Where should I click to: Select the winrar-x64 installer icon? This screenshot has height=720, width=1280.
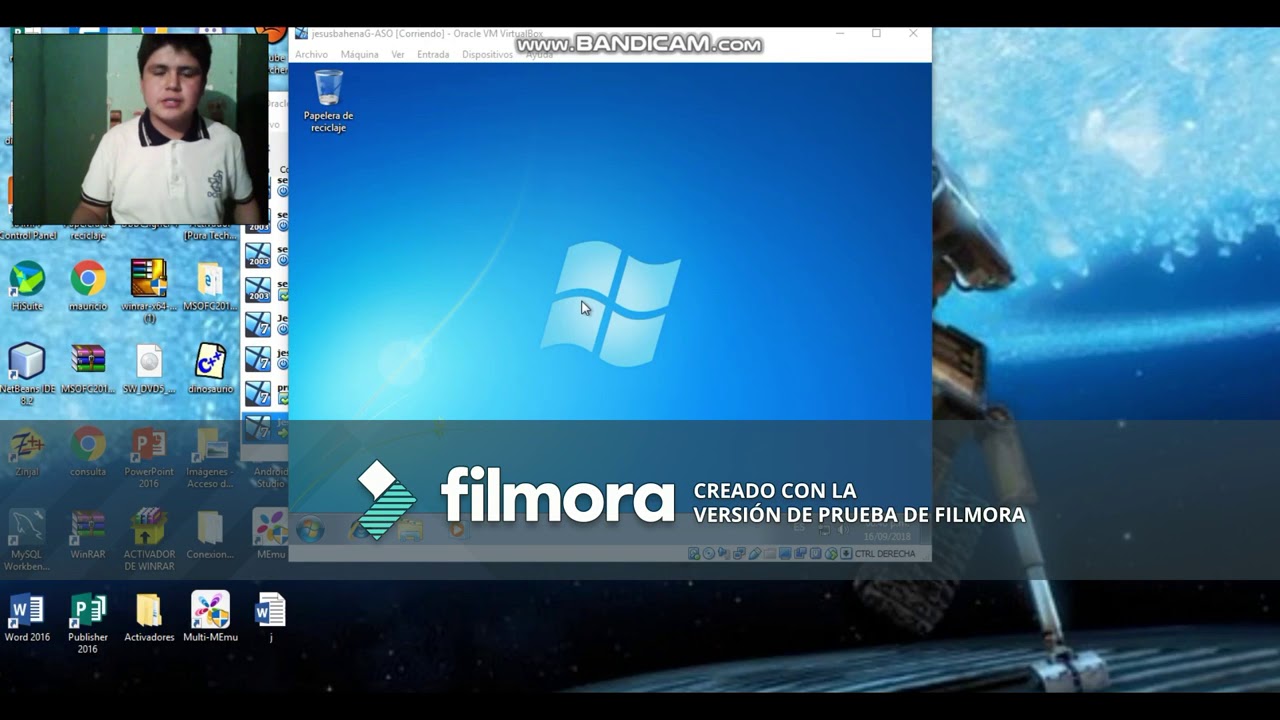pos(149,279)
